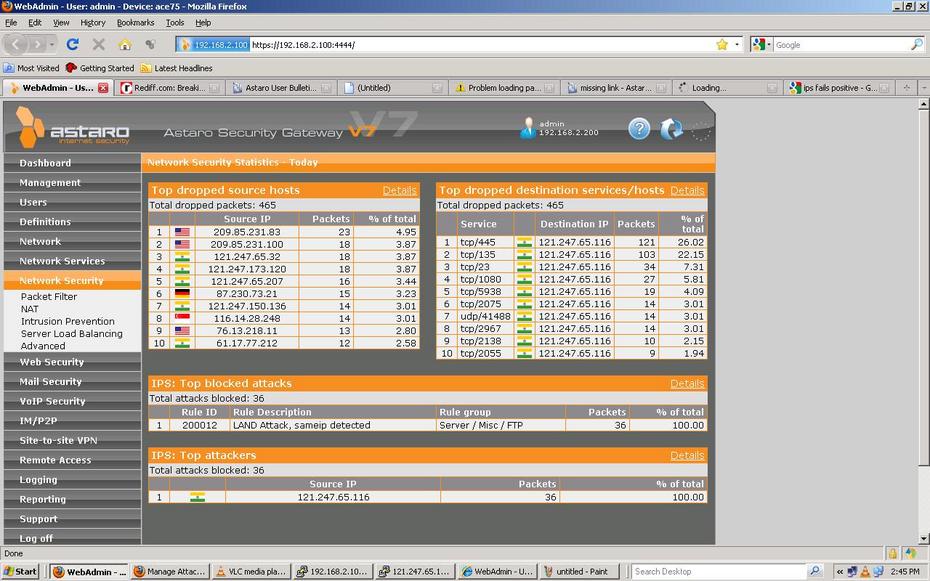Open the Reporting sidebar item
Image resolution: width=930 pixels, height=581 pixels.
72,499
